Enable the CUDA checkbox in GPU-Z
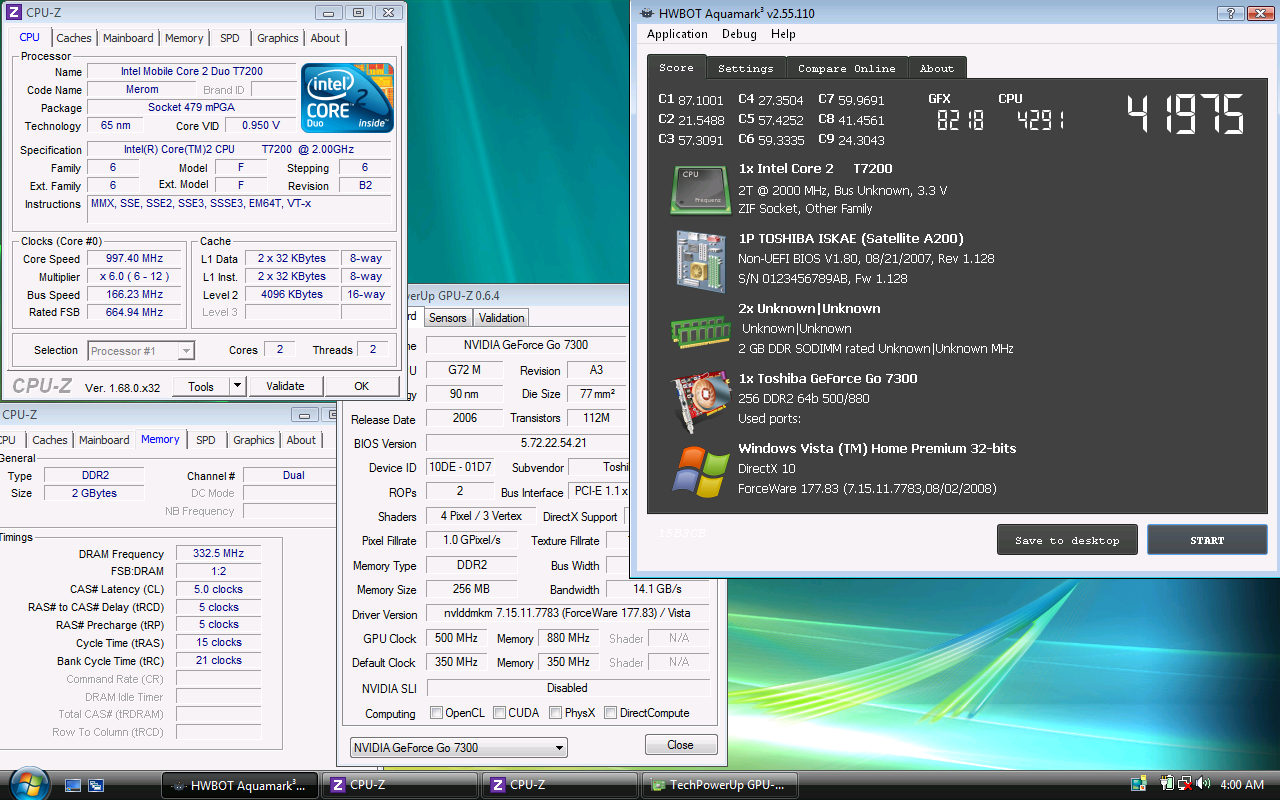Viewport: 1280px width, 800px height. point(498,713)
